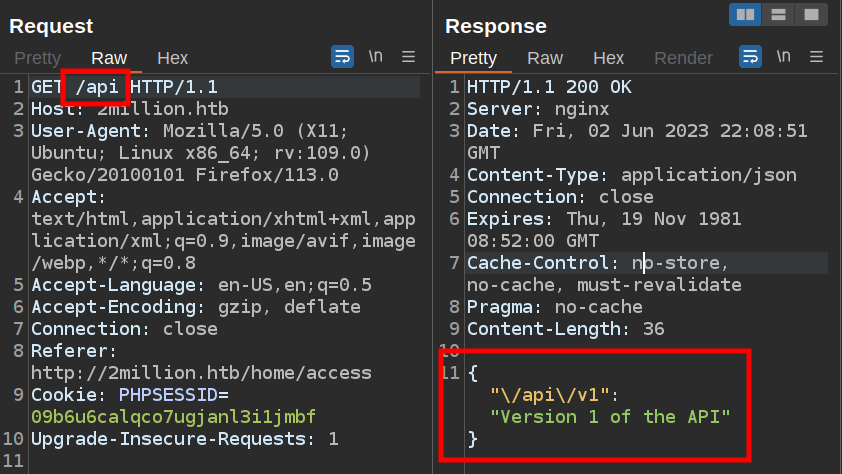The height and width of the screenshot is (474, 842).
Task: Switch to the Response Hex tab
Action: [x=608, y=58]
